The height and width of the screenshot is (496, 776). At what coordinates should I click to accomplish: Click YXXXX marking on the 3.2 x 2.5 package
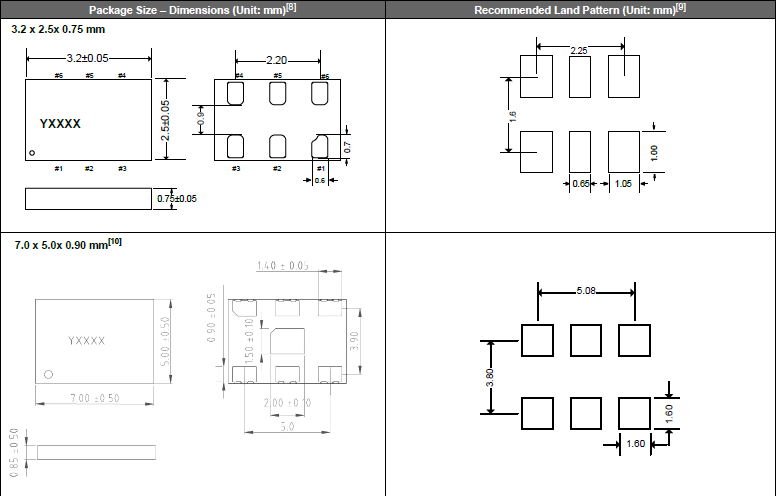tap(60, 123)
